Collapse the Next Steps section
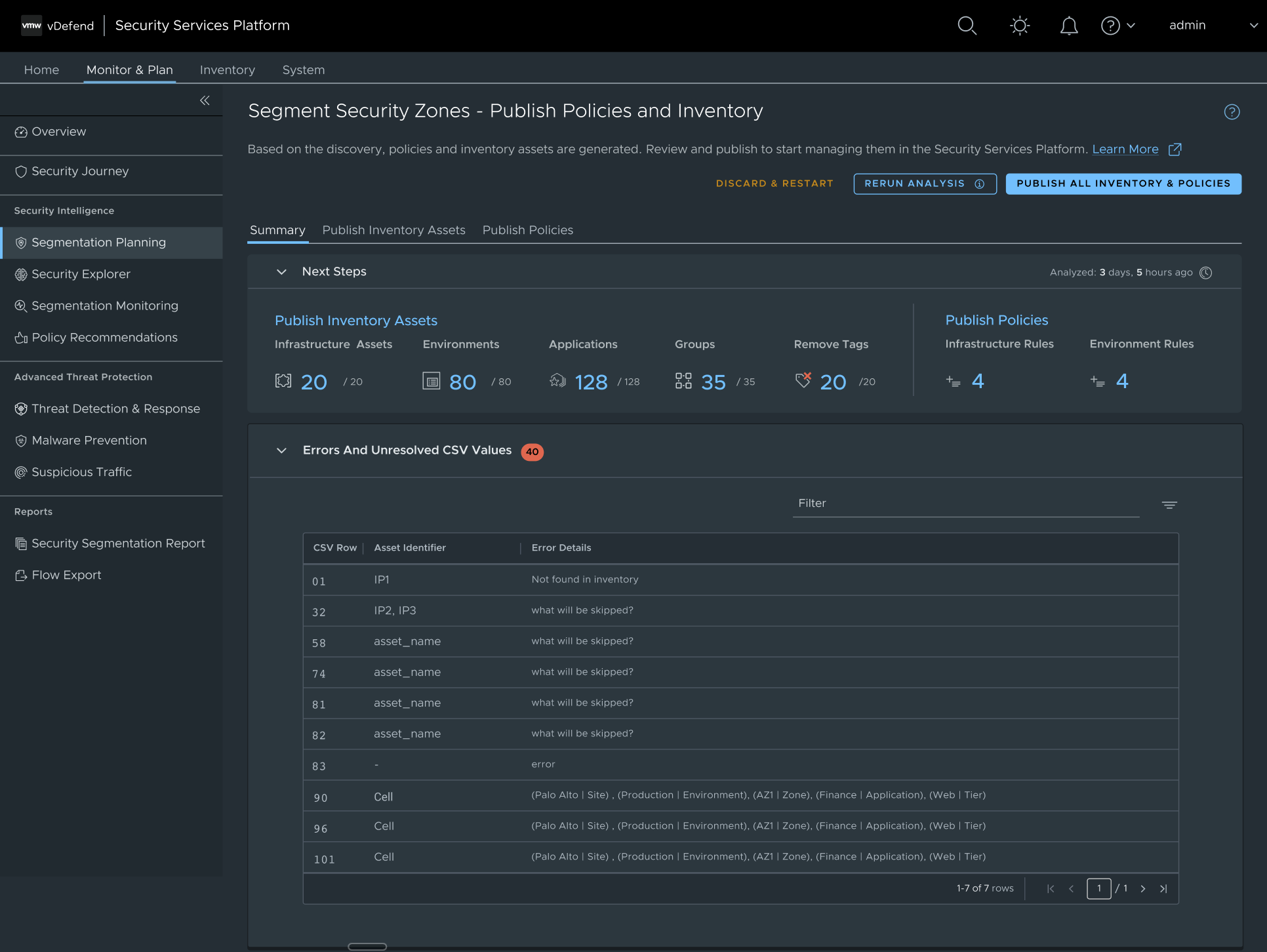The width and height of the screenshot is (1267, 952). coord(281,272)
